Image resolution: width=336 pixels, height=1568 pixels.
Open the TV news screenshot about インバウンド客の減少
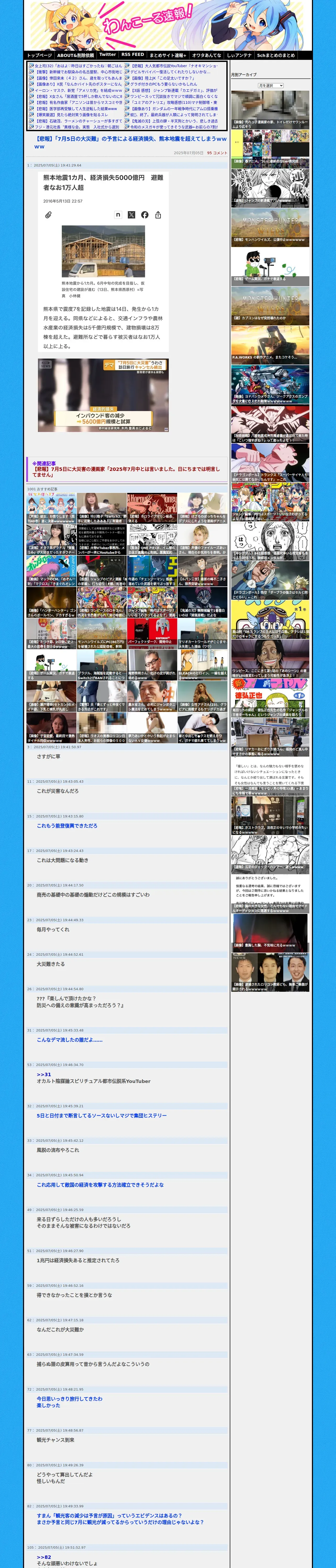pyautogui.click(x=103, y=396)
